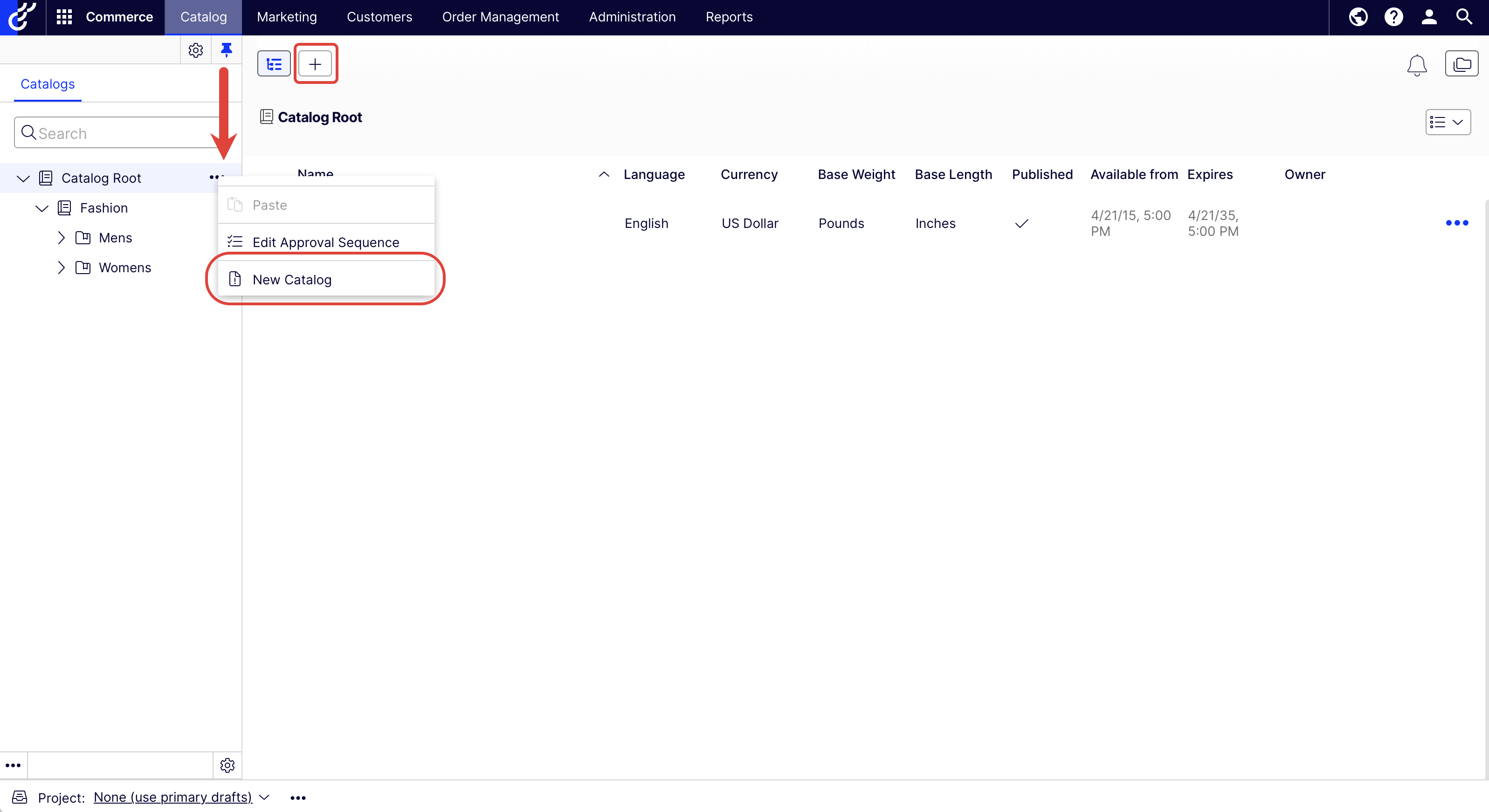Click the gear settings icon above Catalogs

point(195,50)
